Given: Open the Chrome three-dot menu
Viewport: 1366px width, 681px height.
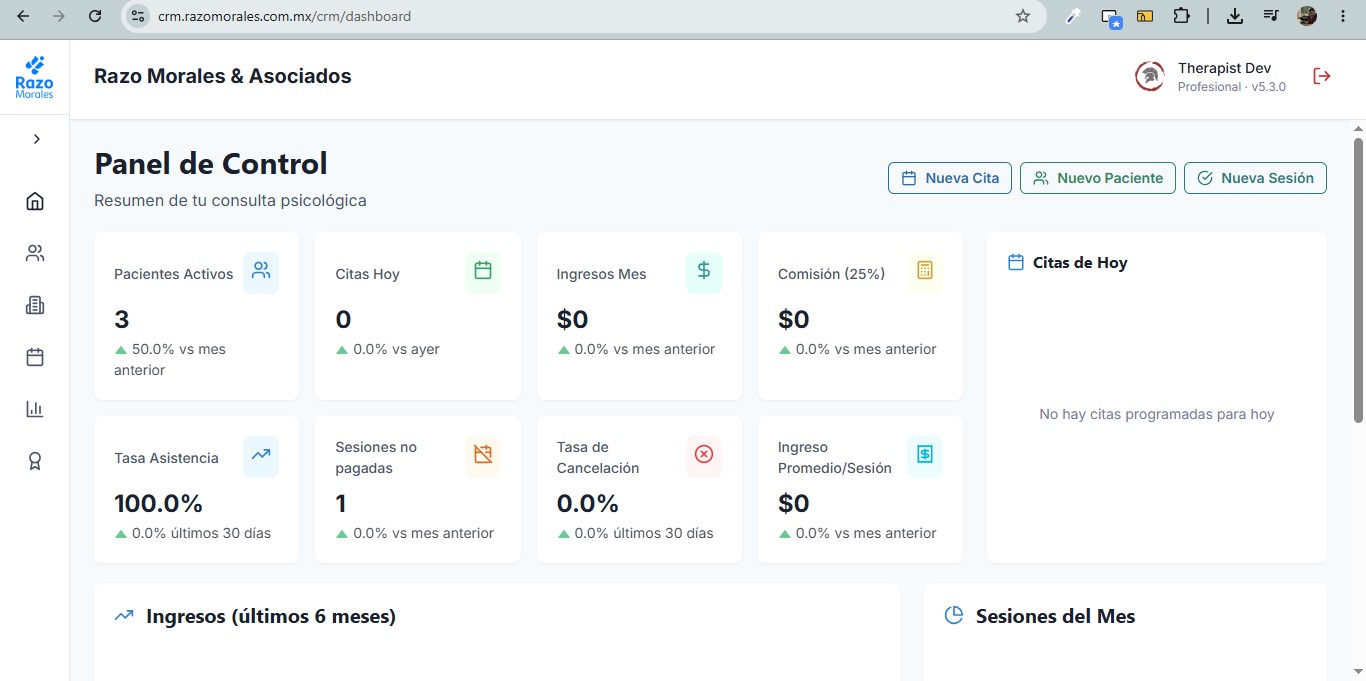Looking at the screenshot, I should [x=1342, y=16].
